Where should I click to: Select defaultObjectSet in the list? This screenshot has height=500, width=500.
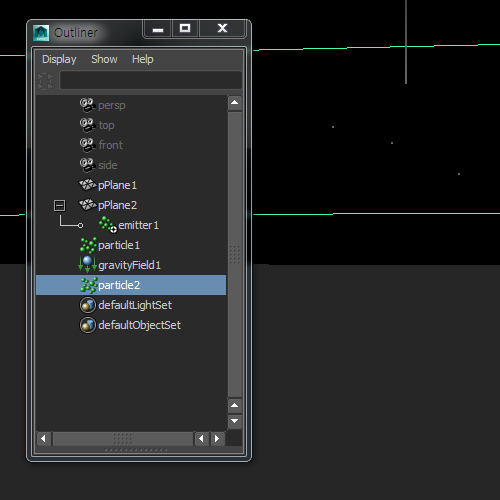click(139, 325)
